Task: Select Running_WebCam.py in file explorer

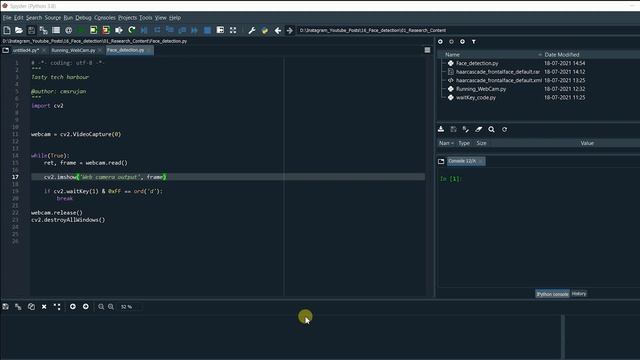Action: (481, 89)
